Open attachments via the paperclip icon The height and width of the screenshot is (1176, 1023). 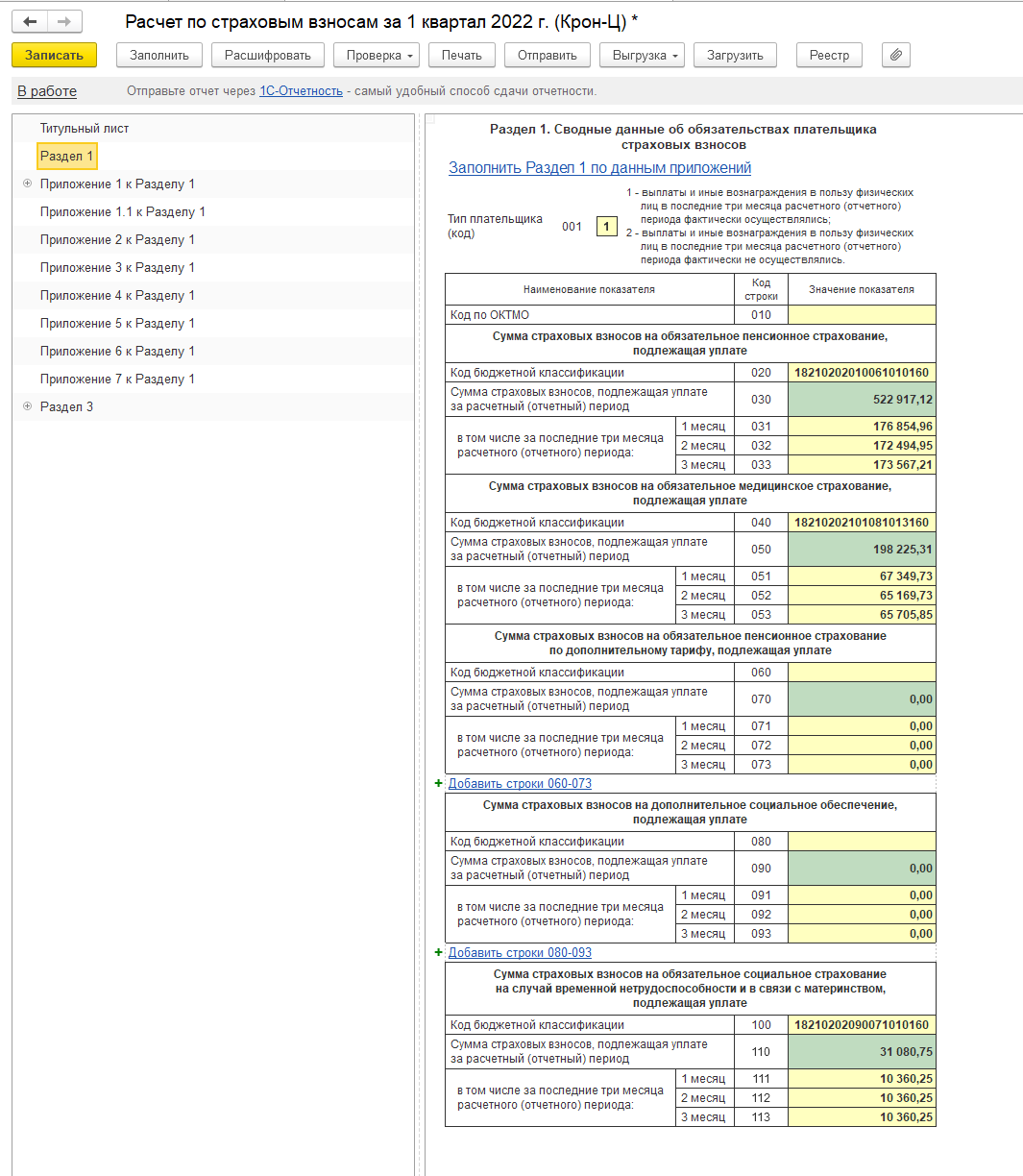895,56
